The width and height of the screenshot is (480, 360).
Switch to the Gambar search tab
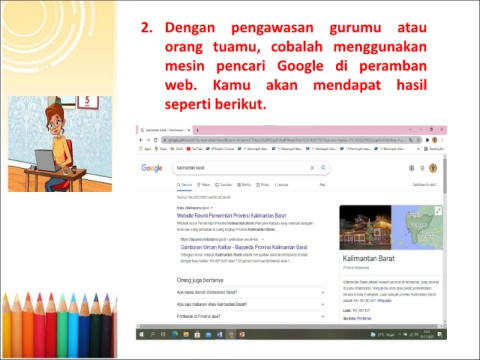[x=223, y=185]
